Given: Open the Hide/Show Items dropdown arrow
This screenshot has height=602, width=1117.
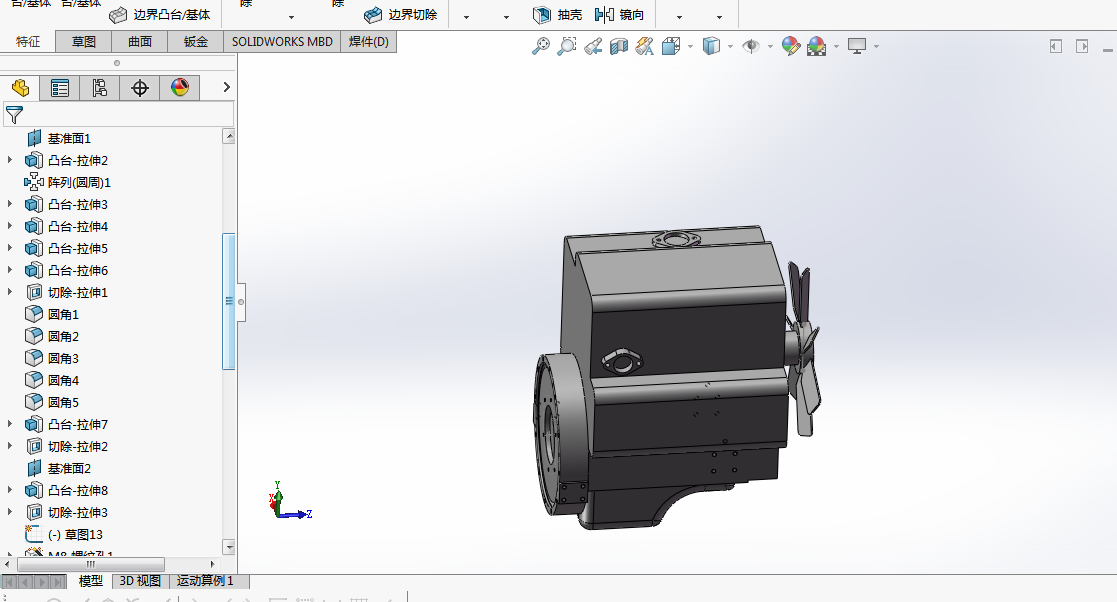Looking at the screenshot, I should click(x=770, y=47).
